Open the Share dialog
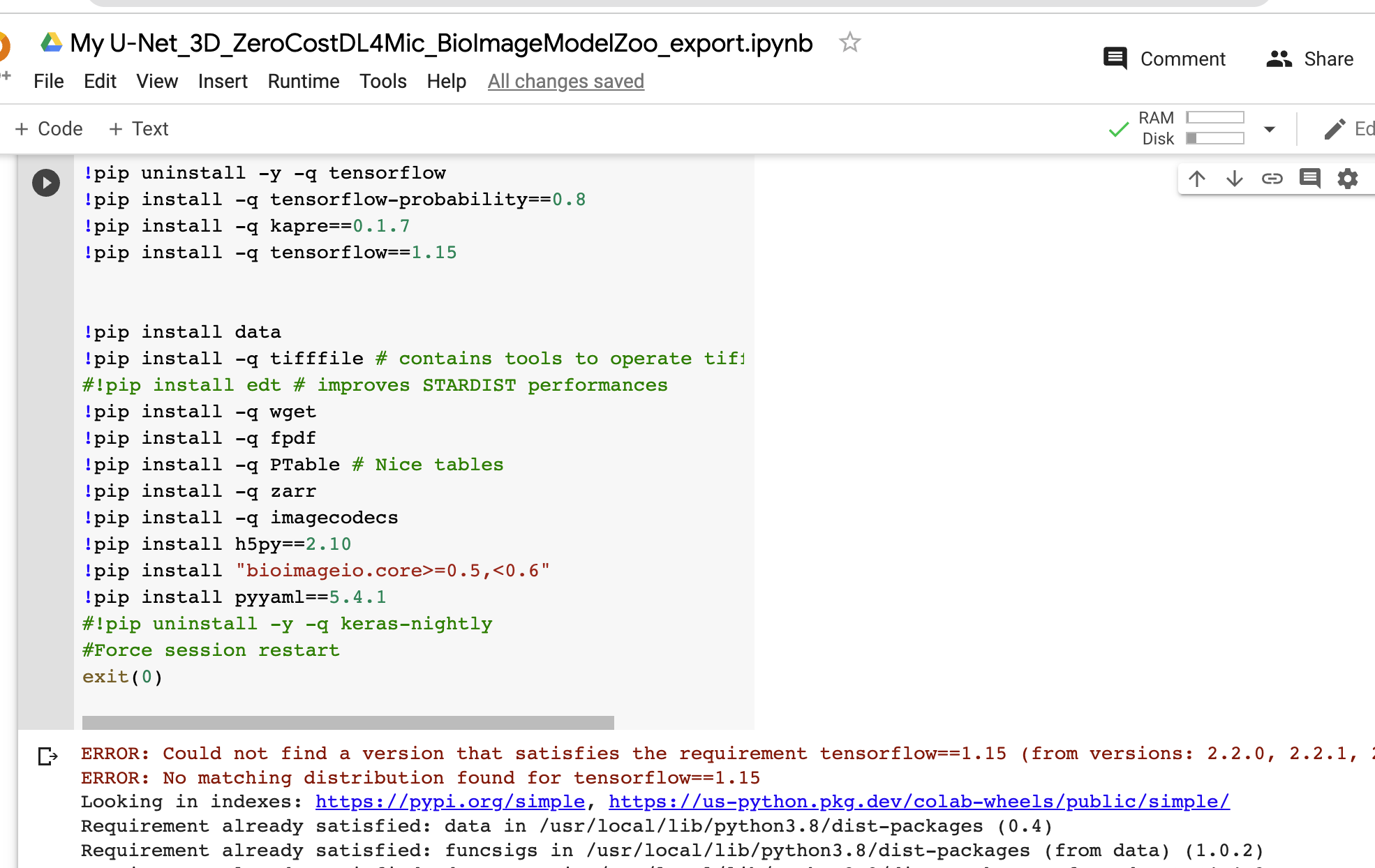 tap(1310, 59)
